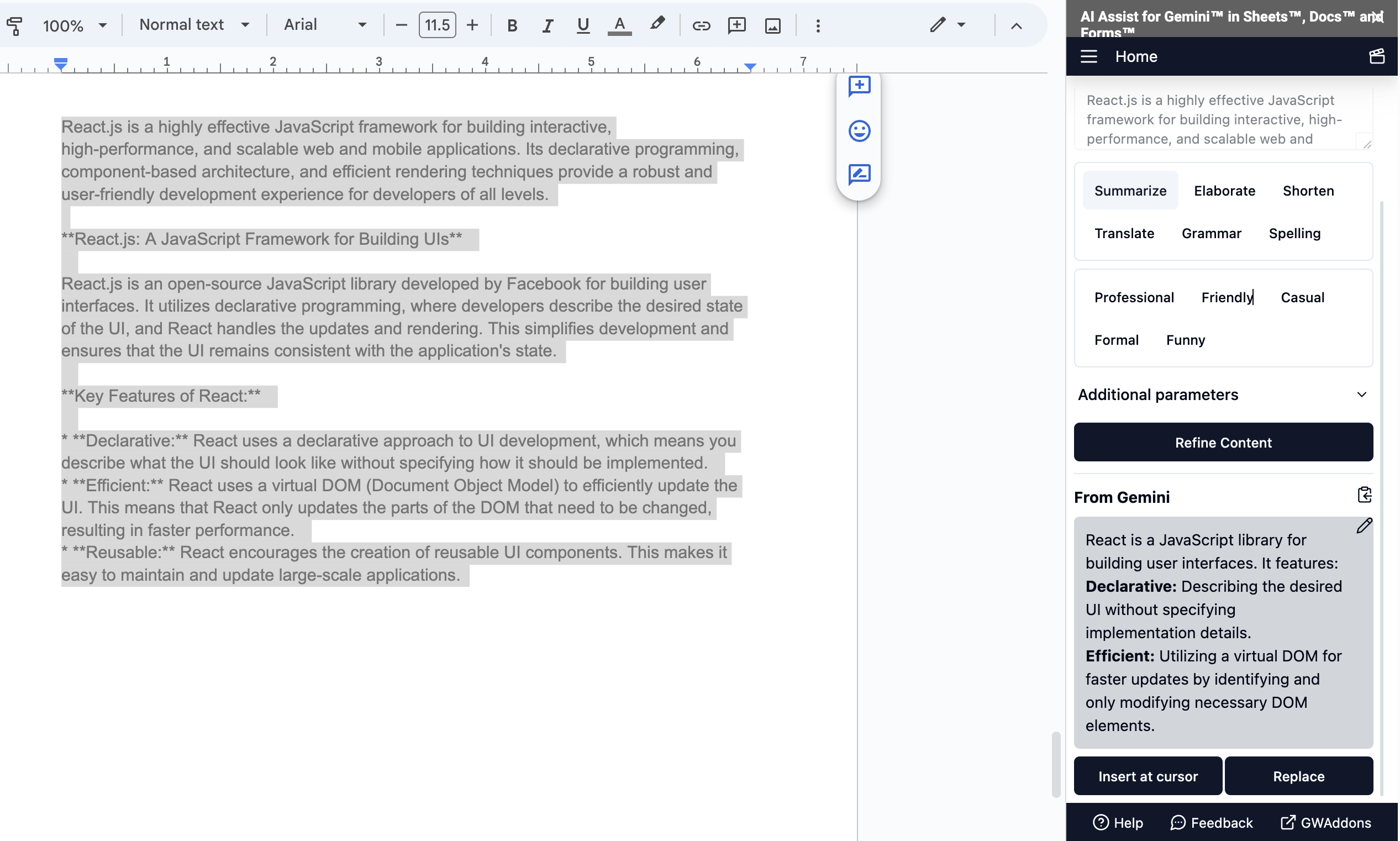The height and width of the screenshot is (841, 1400).
Task: Open the Arial font dropdown
Action: coord(325,25)
